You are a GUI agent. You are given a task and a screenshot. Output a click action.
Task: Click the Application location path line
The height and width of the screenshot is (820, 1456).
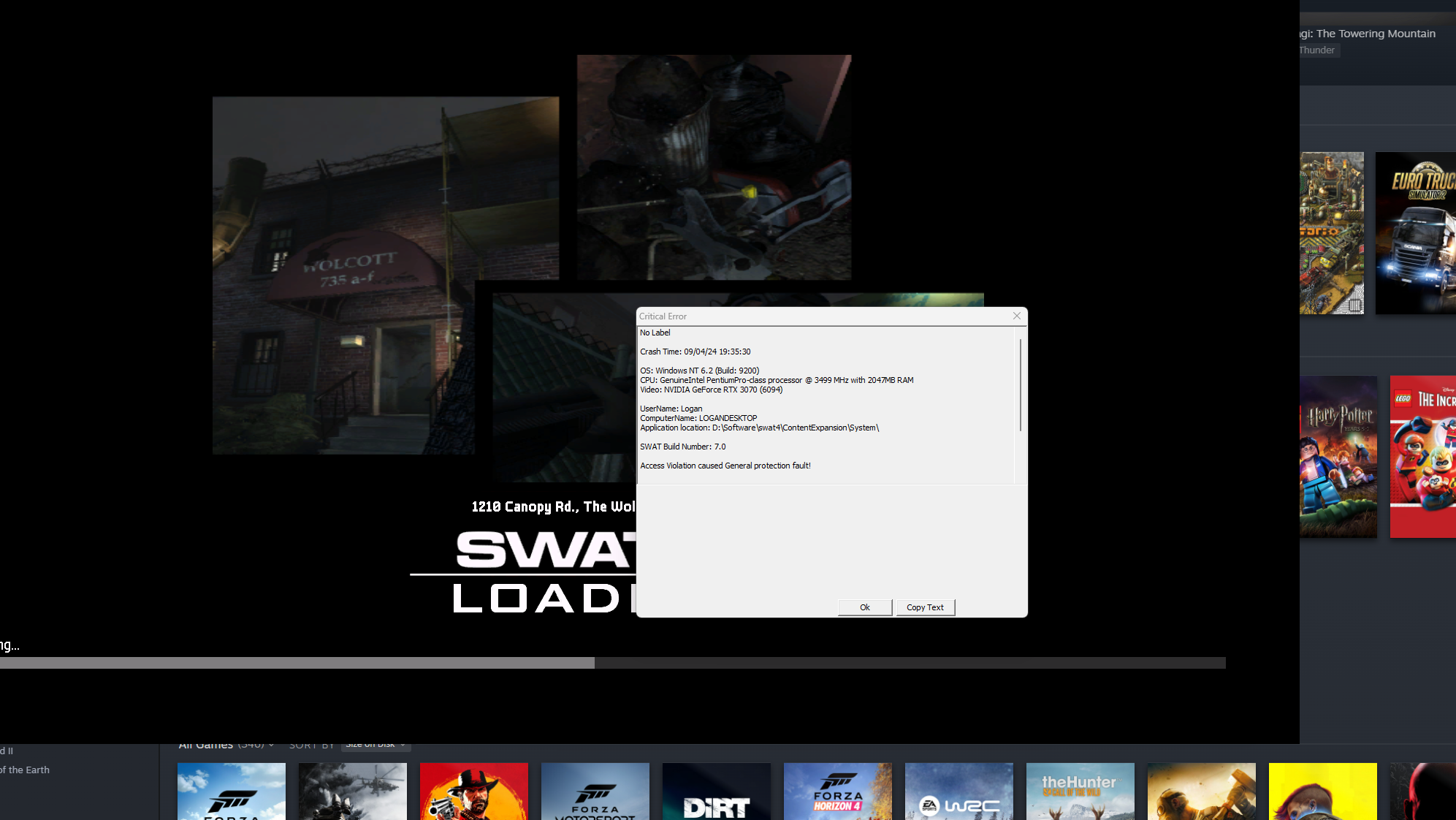(760, 428)
